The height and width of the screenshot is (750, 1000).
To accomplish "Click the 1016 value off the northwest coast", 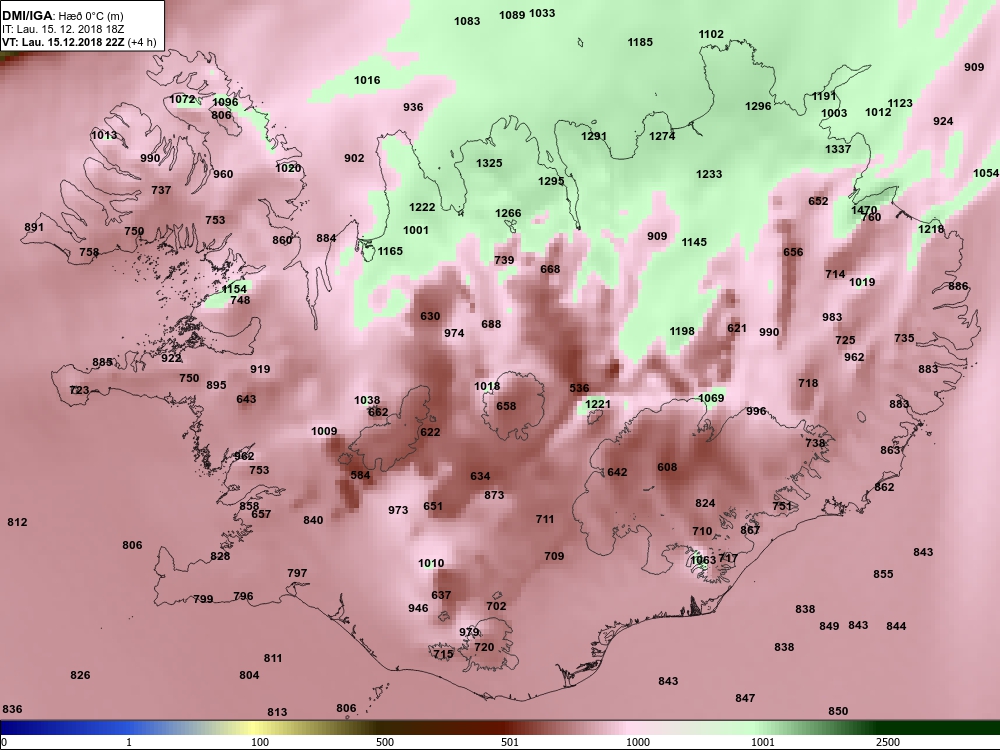I will tap(367, 80).
